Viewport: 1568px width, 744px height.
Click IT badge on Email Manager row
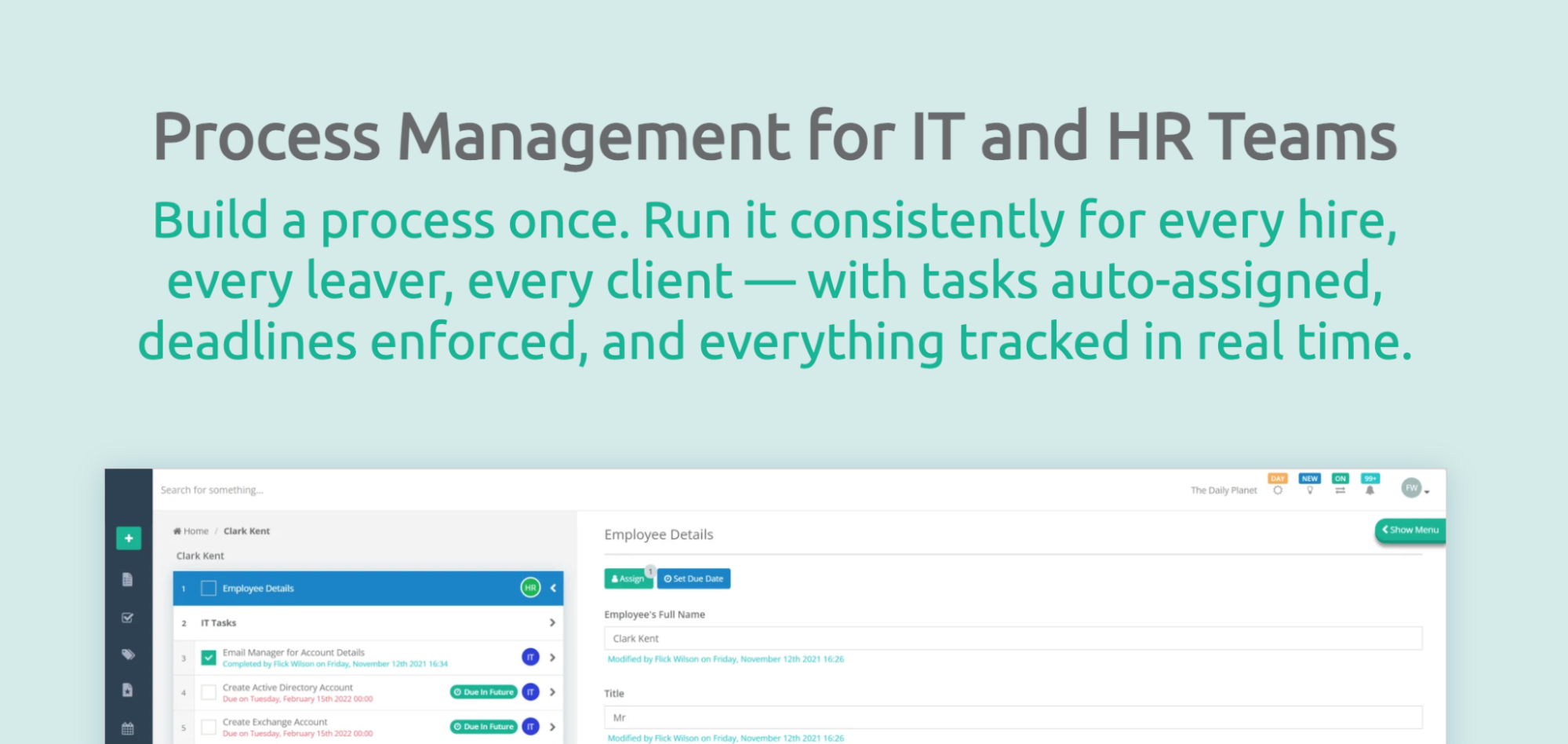(530, 658)
